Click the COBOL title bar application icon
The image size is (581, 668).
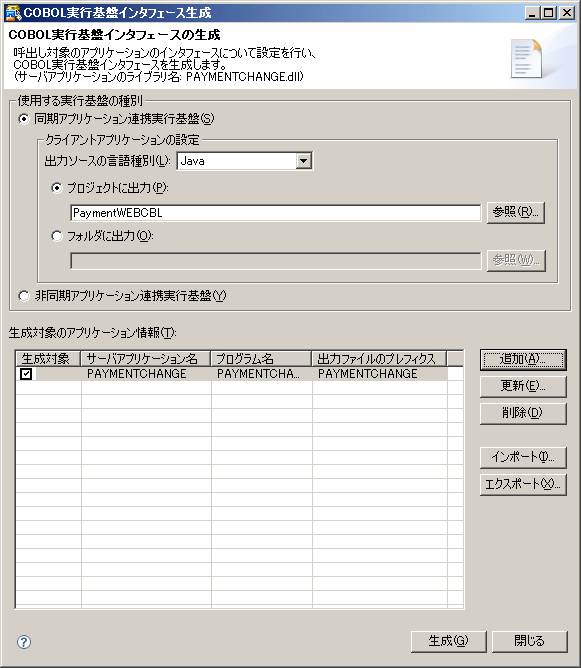coord(13,13)
